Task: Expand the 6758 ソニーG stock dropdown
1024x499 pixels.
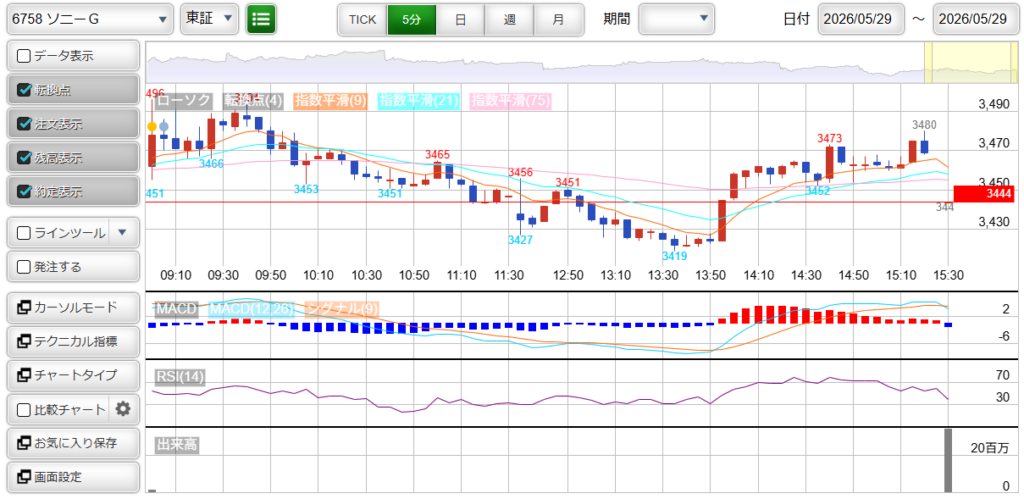Action: click(90, 20)
